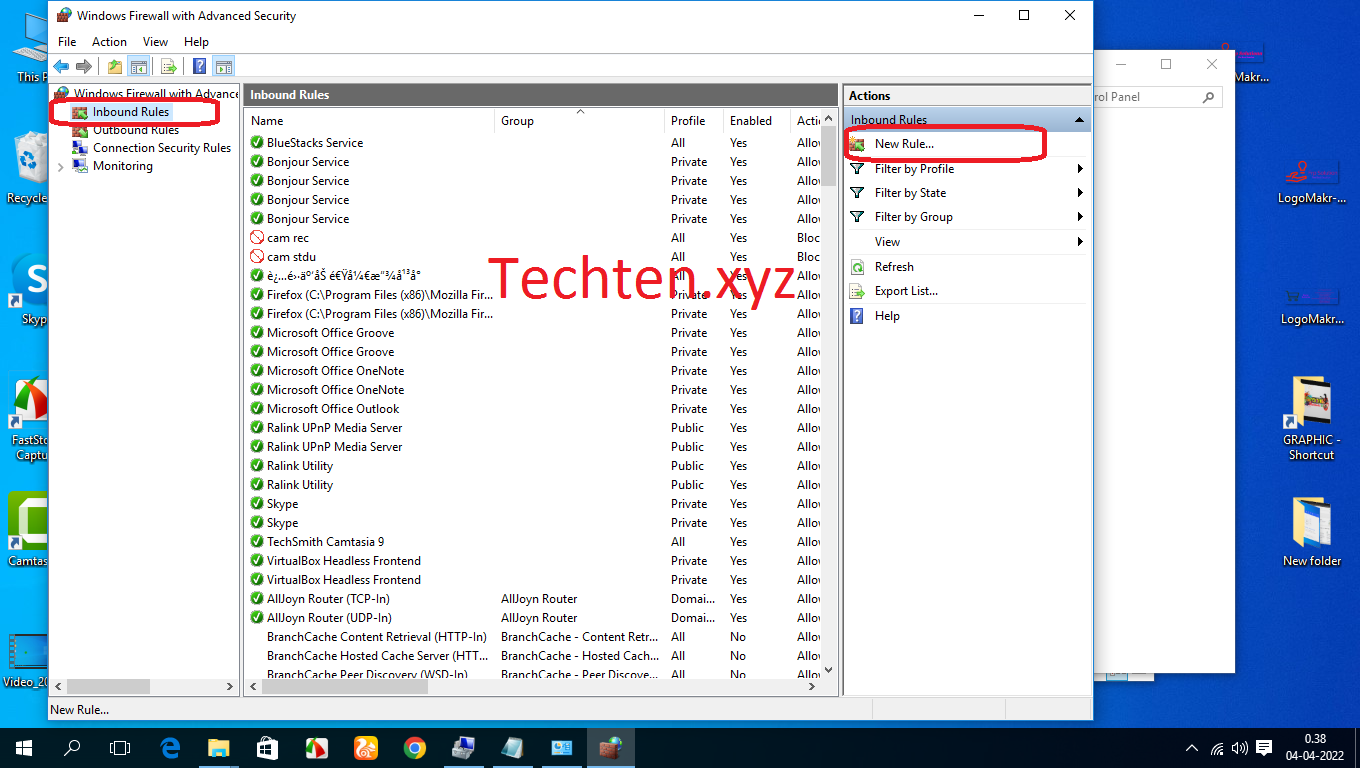Toggle the Show/Hide Action Pane toolbar button
Image resolution: width=1360 pixels, height=768 pixels.
pyautogui.click(x=224, y=67)
